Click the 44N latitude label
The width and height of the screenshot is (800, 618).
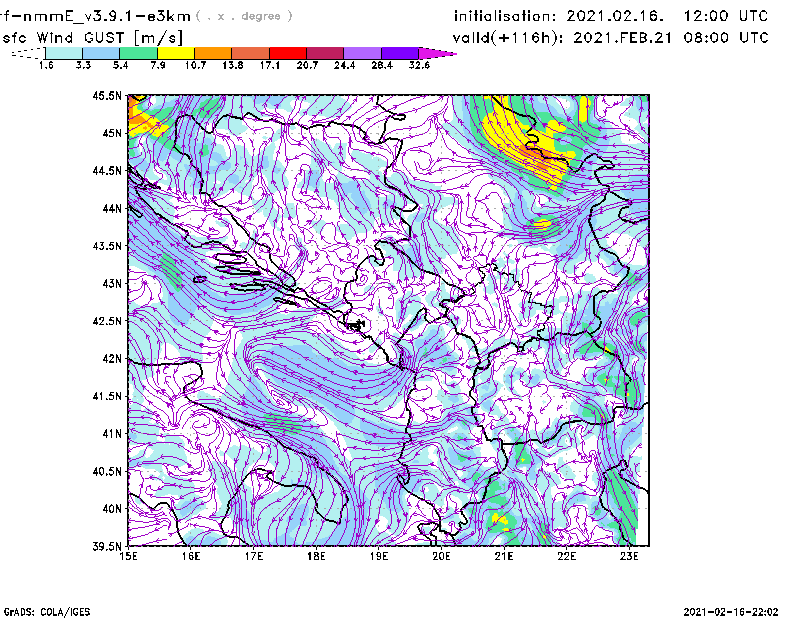pos(112,208)
